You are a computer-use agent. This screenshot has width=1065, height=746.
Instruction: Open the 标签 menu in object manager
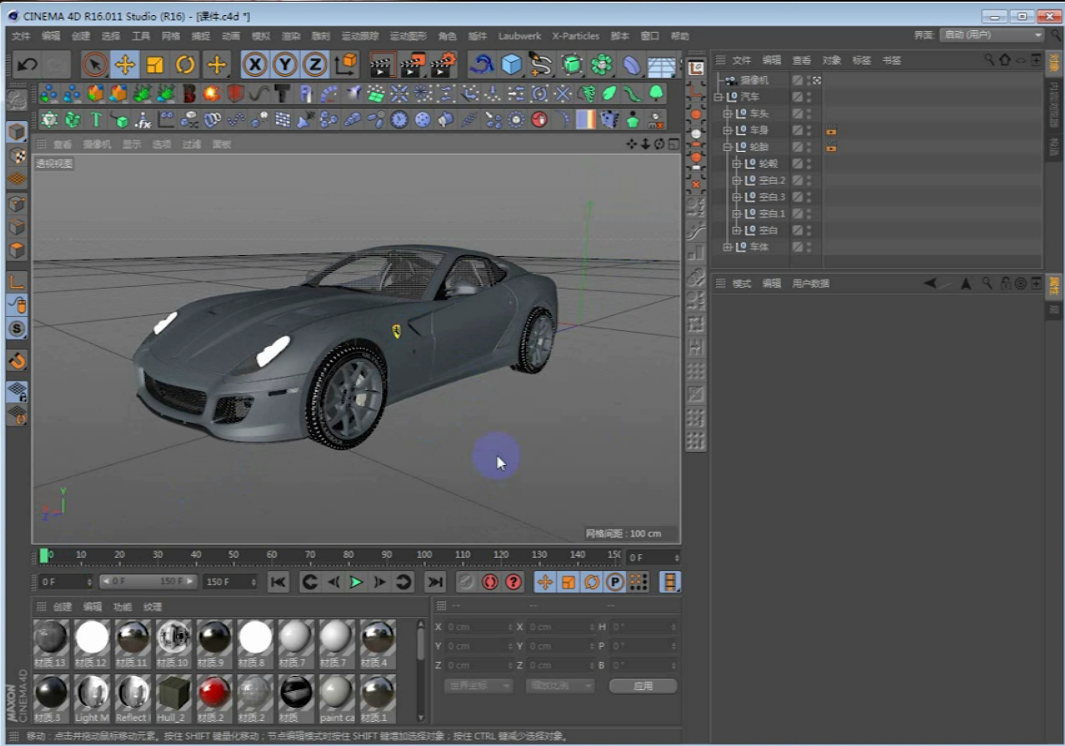pos(861,60)
